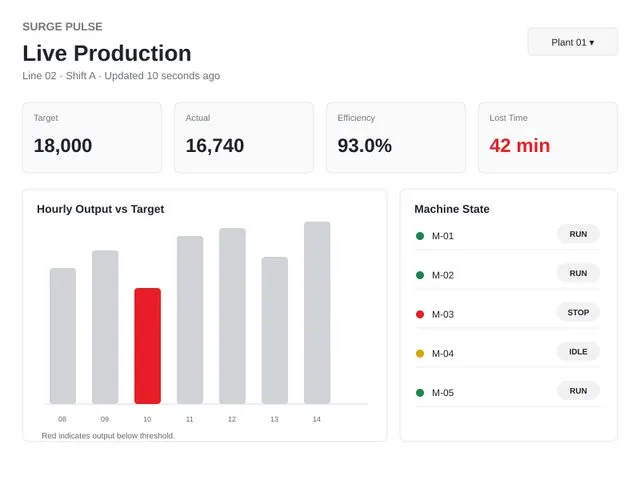The image size is (640, 480).
Task: Click the Hourly Output vs Target heading
Action: (100, 209)
